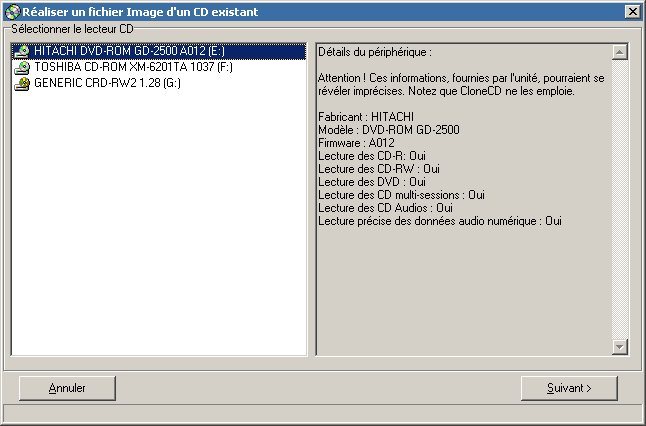Image resolution: width=646 pixels, height=426 pixels.
Task: Click 'Lecture des CD-RW : Oui' line
Action: coord(379,169)
